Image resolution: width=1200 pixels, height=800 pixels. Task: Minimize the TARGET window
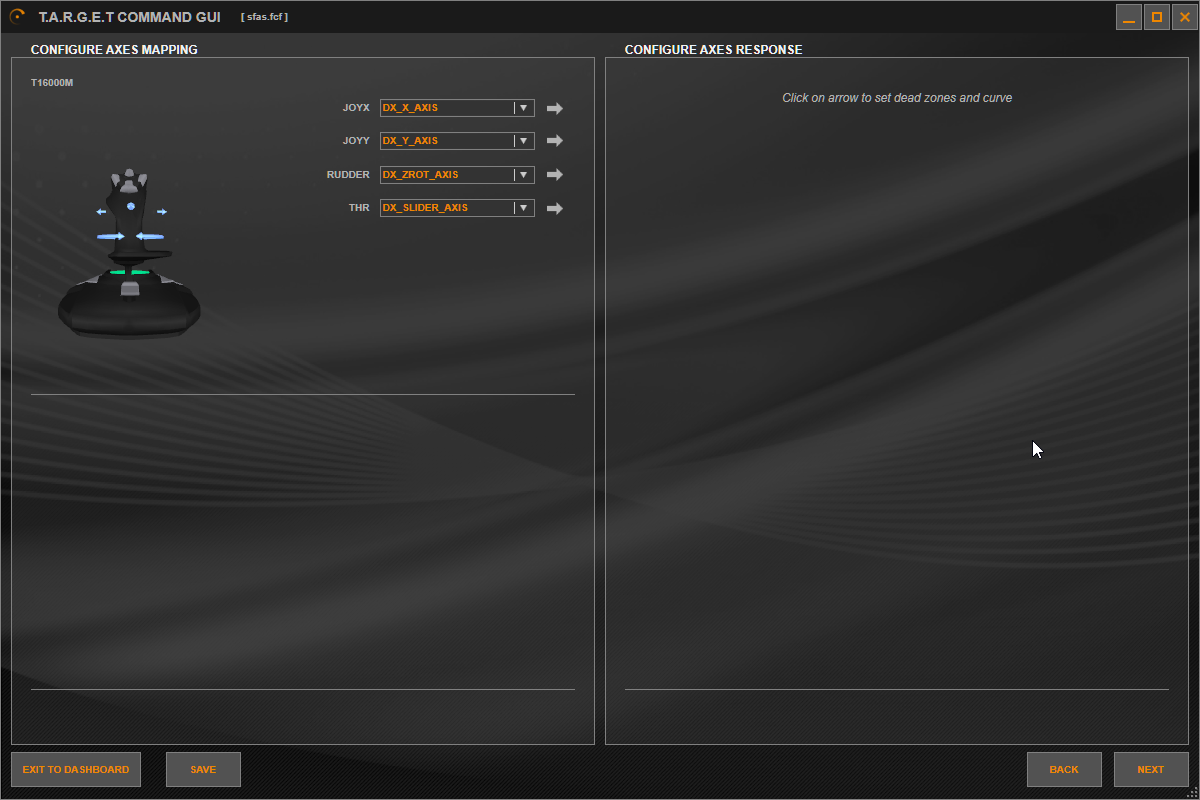pos(1129,17)
